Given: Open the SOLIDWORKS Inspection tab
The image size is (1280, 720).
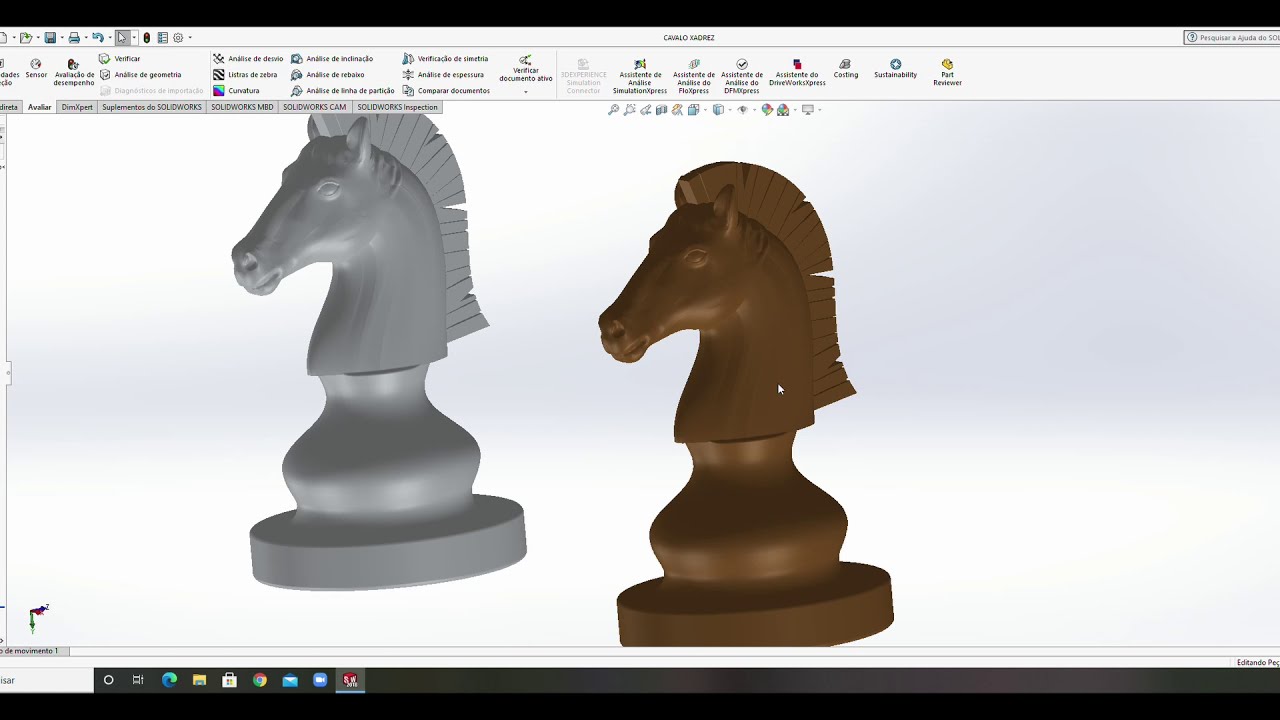Looking at the screenshot, I should (397, 107).
